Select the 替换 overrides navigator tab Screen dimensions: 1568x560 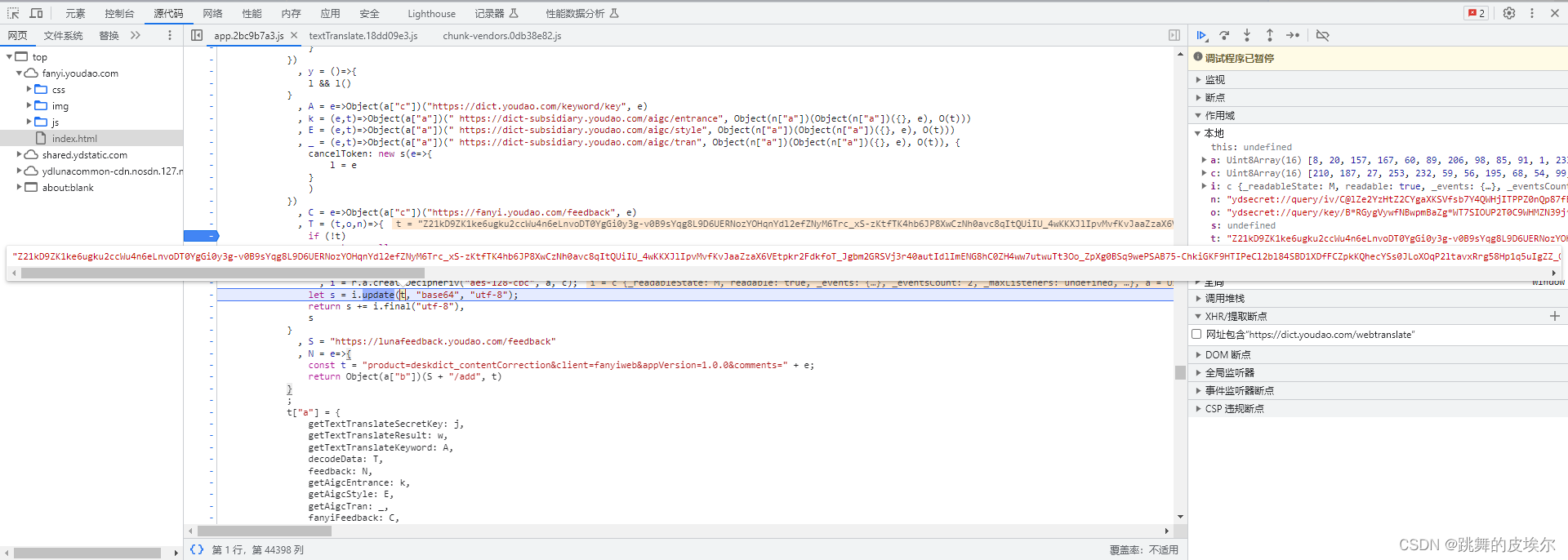tap(109, 35)
